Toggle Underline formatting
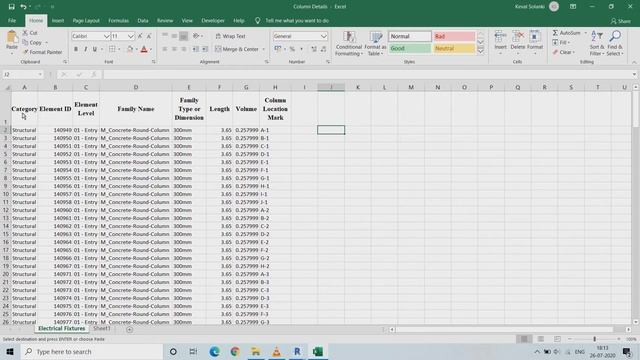Viewport: 640px width, 360px height. (95, 49)
